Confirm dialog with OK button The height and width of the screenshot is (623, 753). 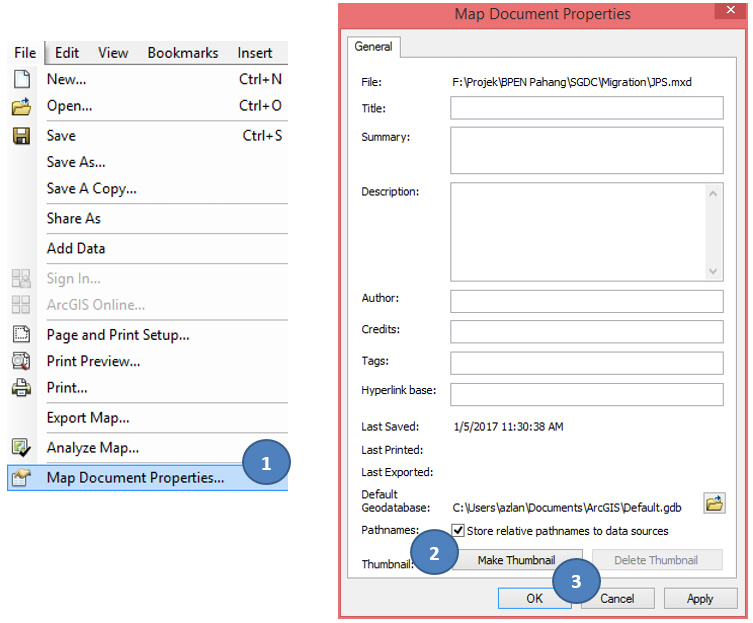(534, 599)
